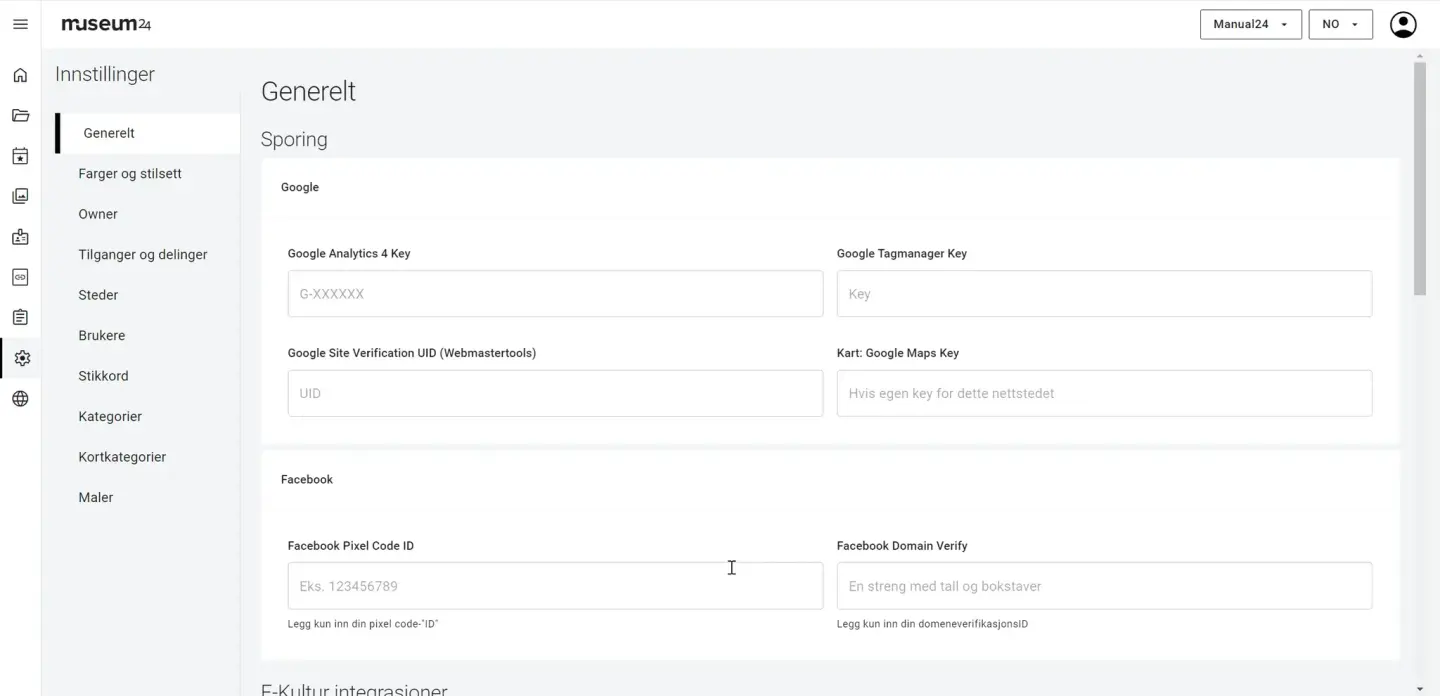This screenshot has height=696, width=1440.
Task: Click the page's vertical scrollbar thumb
Action: tap(1419, 178)
